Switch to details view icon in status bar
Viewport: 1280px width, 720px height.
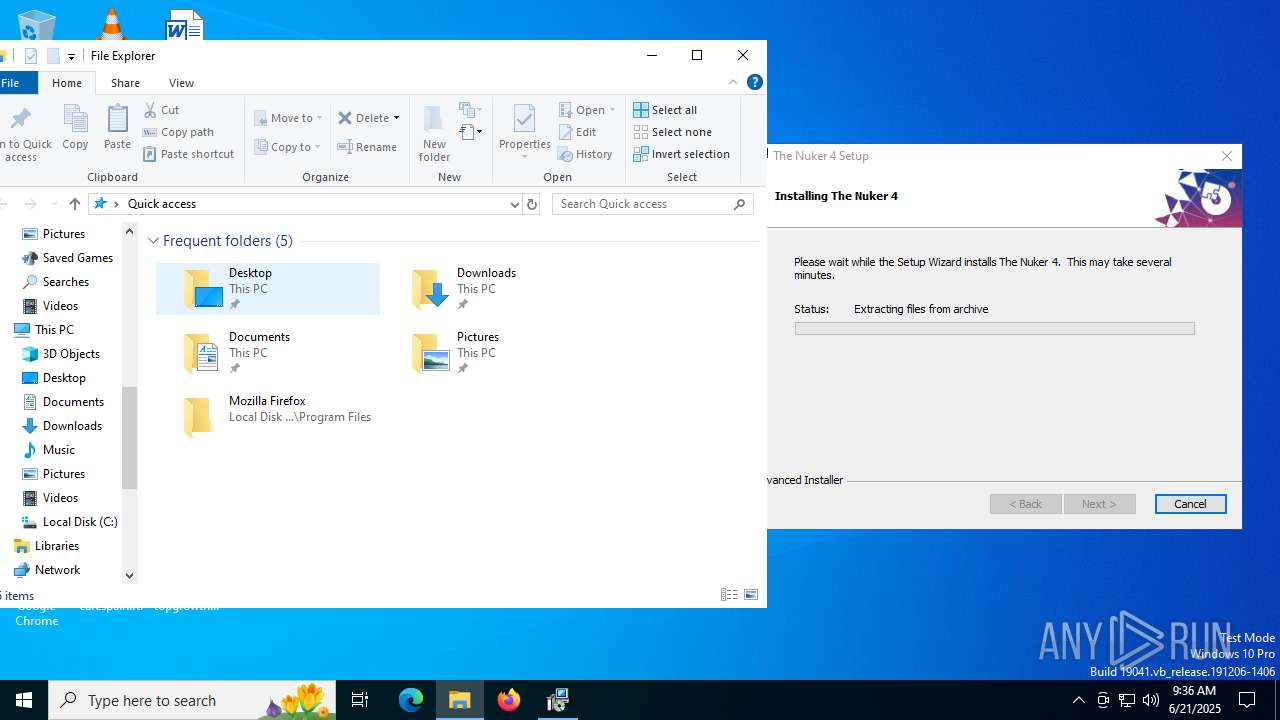pos(729,595)
